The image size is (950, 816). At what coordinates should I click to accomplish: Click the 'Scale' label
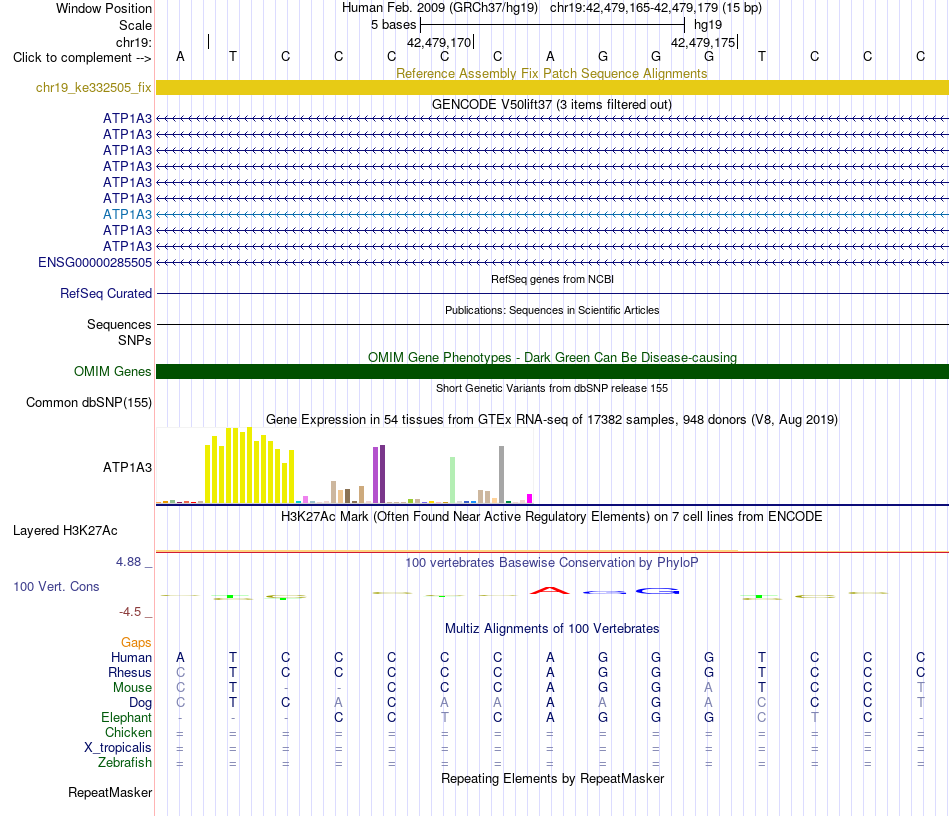[x=135, y=25]
